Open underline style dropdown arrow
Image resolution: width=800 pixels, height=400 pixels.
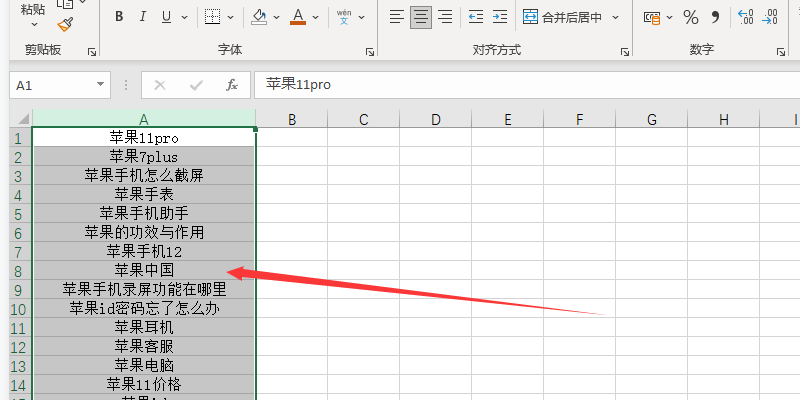point(184,17)
